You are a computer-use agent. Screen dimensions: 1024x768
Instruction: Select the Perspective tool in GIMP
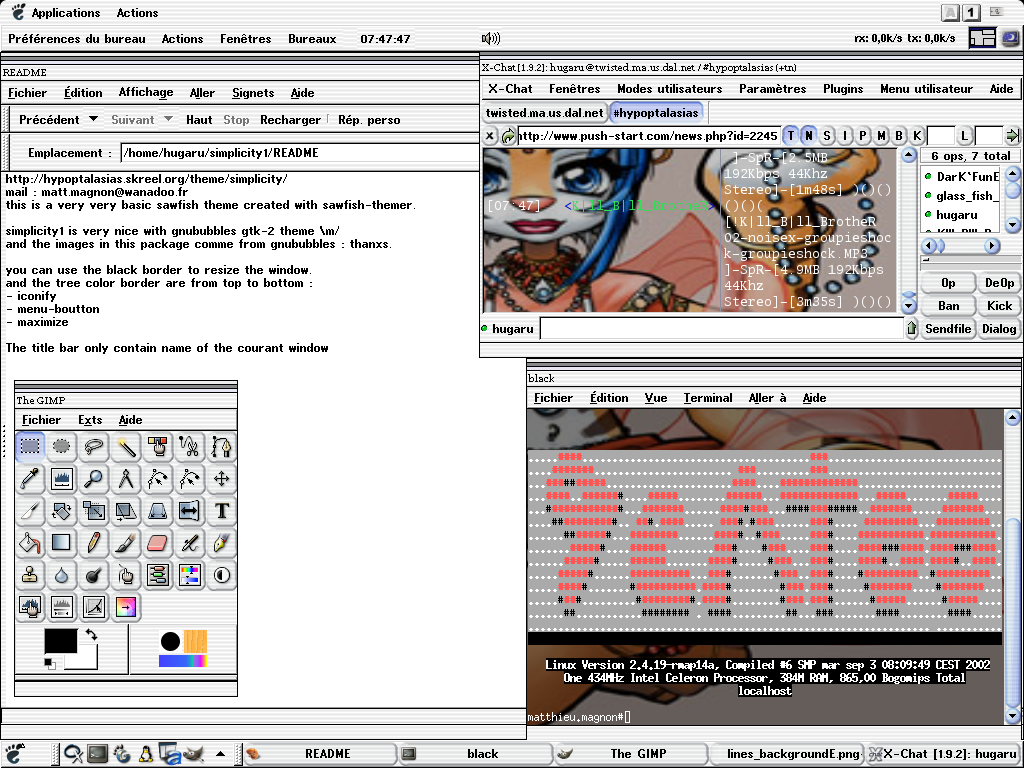pyautogui.click(x=157, y=511)
